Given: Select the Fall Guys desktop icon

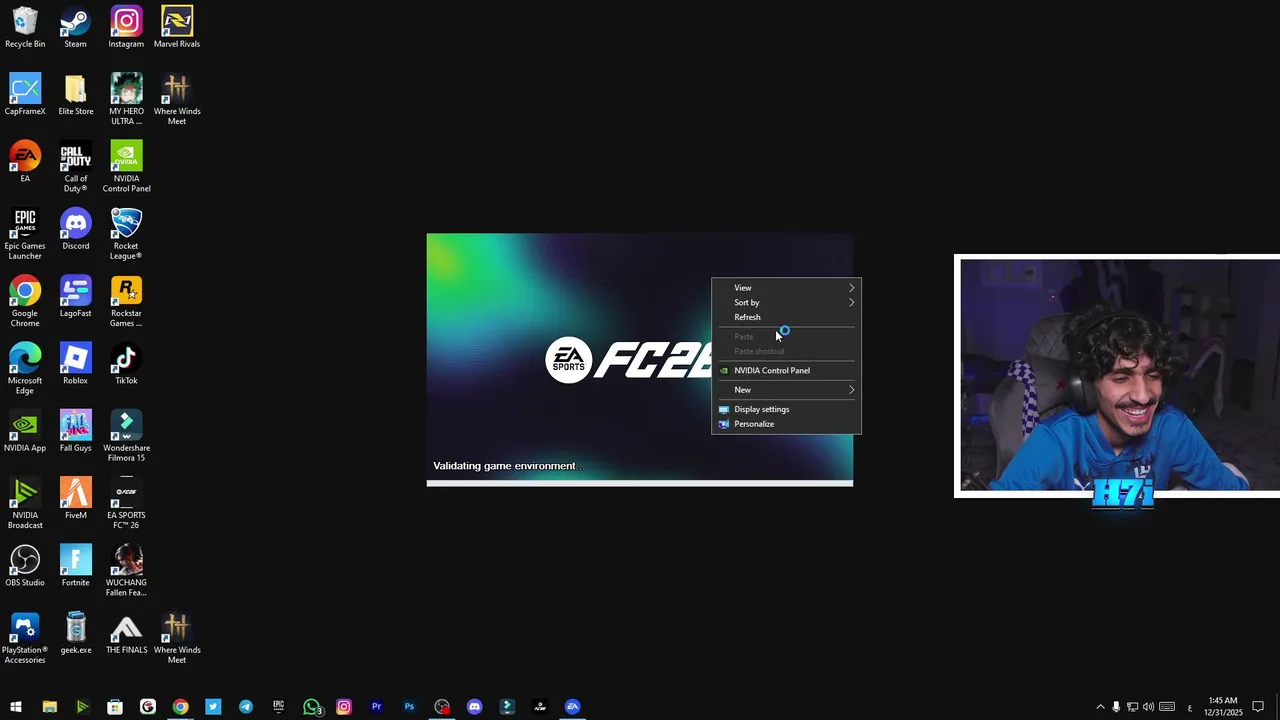Looking at the screenshot, I should pyautogui.click(x=76, y=431).
